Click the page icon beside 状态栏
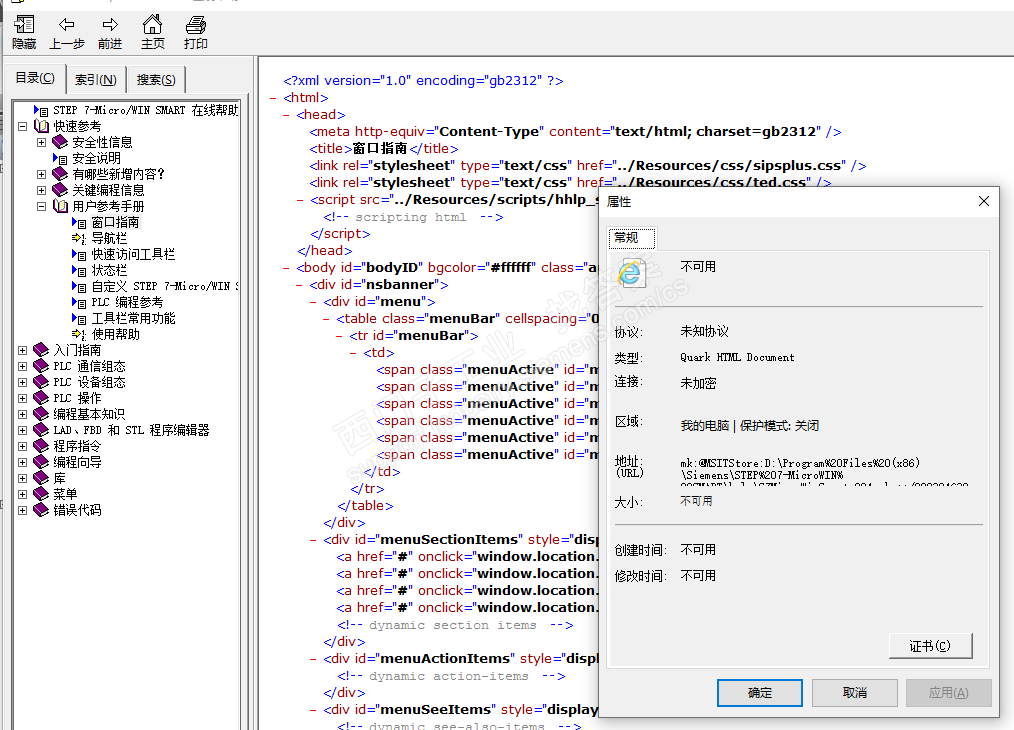This screenshot has height=730, width=1014. tap(79, 271)
